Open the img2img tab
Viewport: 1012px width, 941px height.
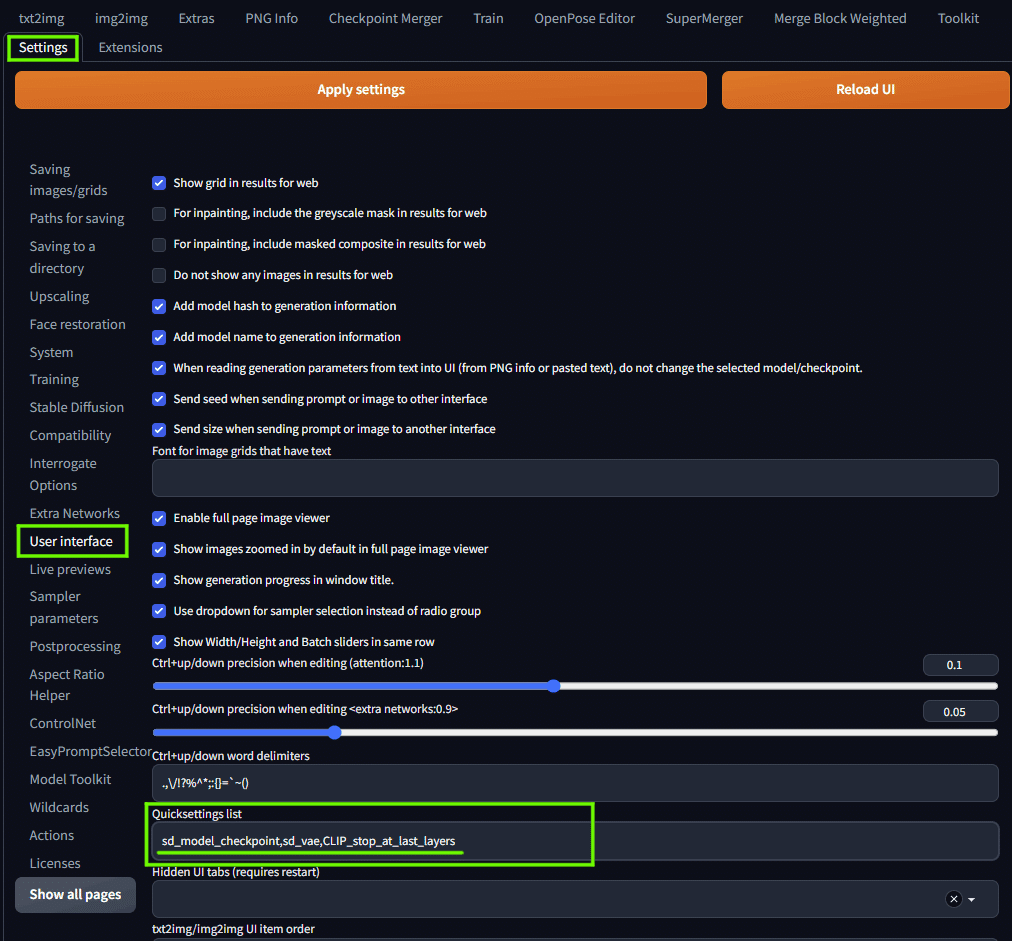coord(121,18)
